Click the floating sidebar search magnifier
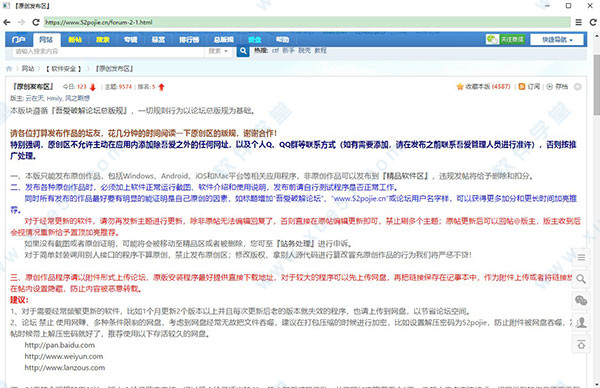This screenshot has width=600, height=388. coord(581,279)
